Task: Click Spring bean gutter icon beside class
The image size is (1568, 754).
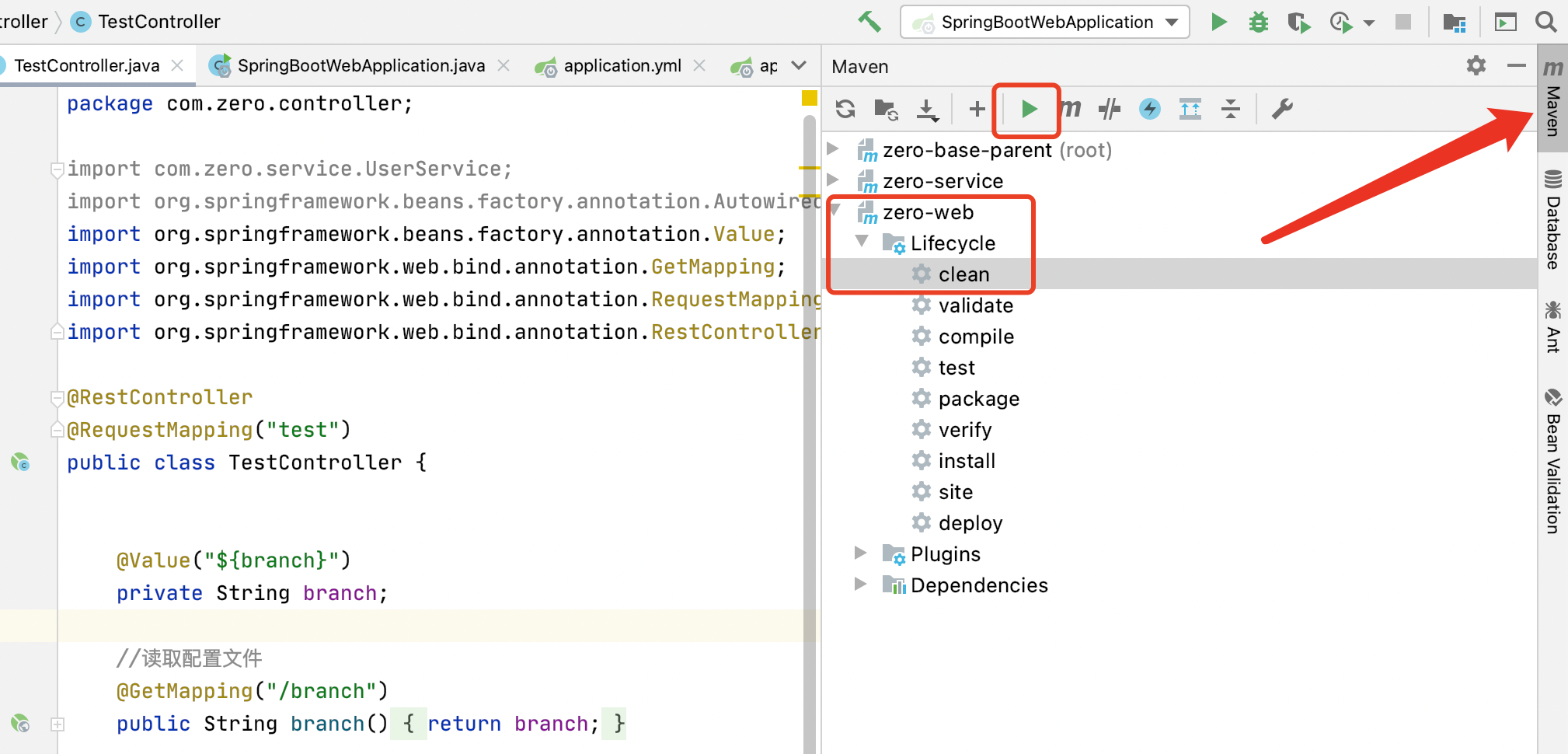Action: [20, 463]
